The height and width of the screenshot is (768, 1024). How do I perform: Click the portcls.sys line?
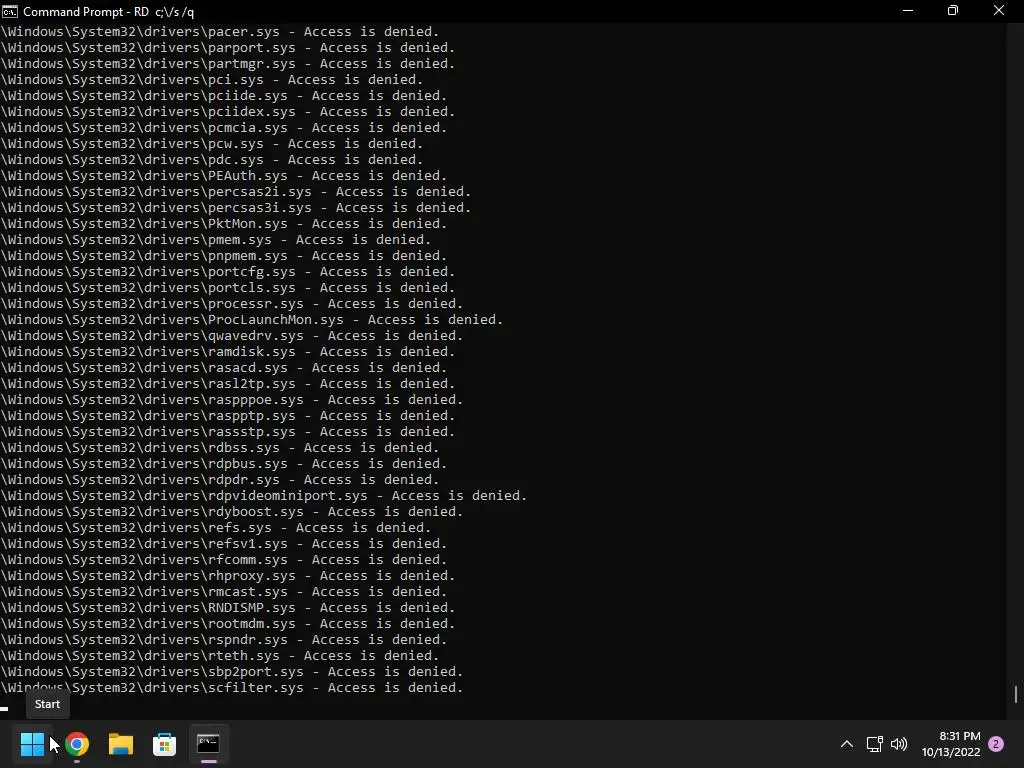(227, 287)
